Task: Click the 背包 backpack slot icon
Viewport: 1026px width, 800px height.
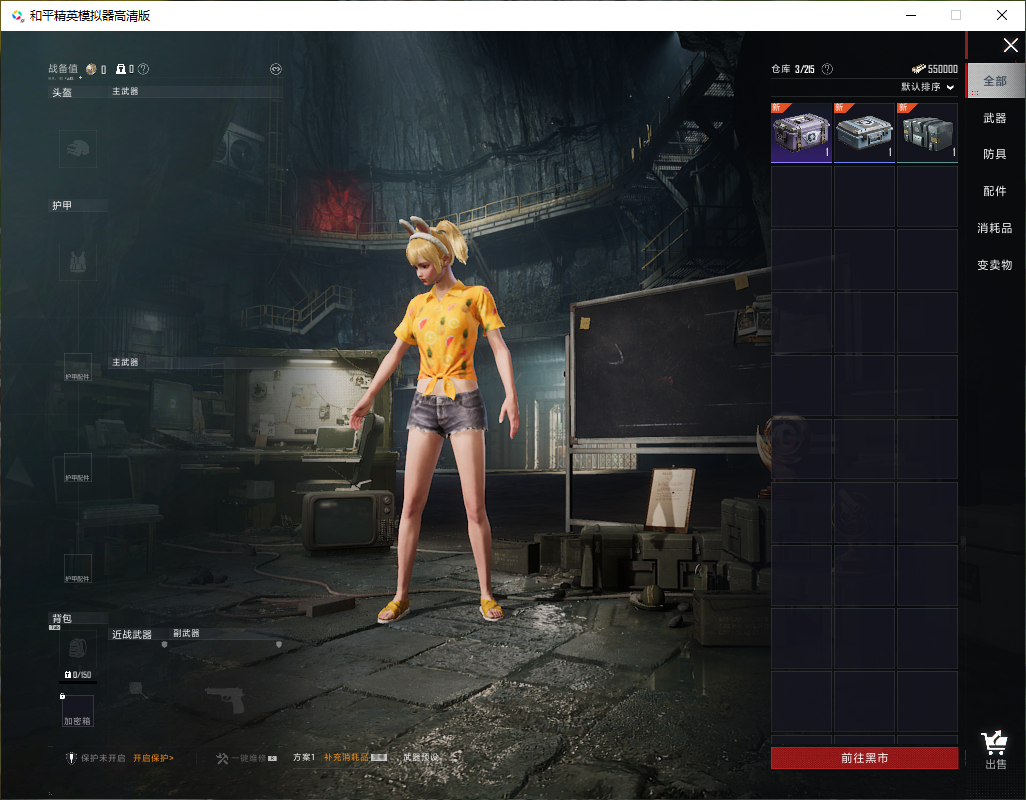Action: (x=78, y=648)
